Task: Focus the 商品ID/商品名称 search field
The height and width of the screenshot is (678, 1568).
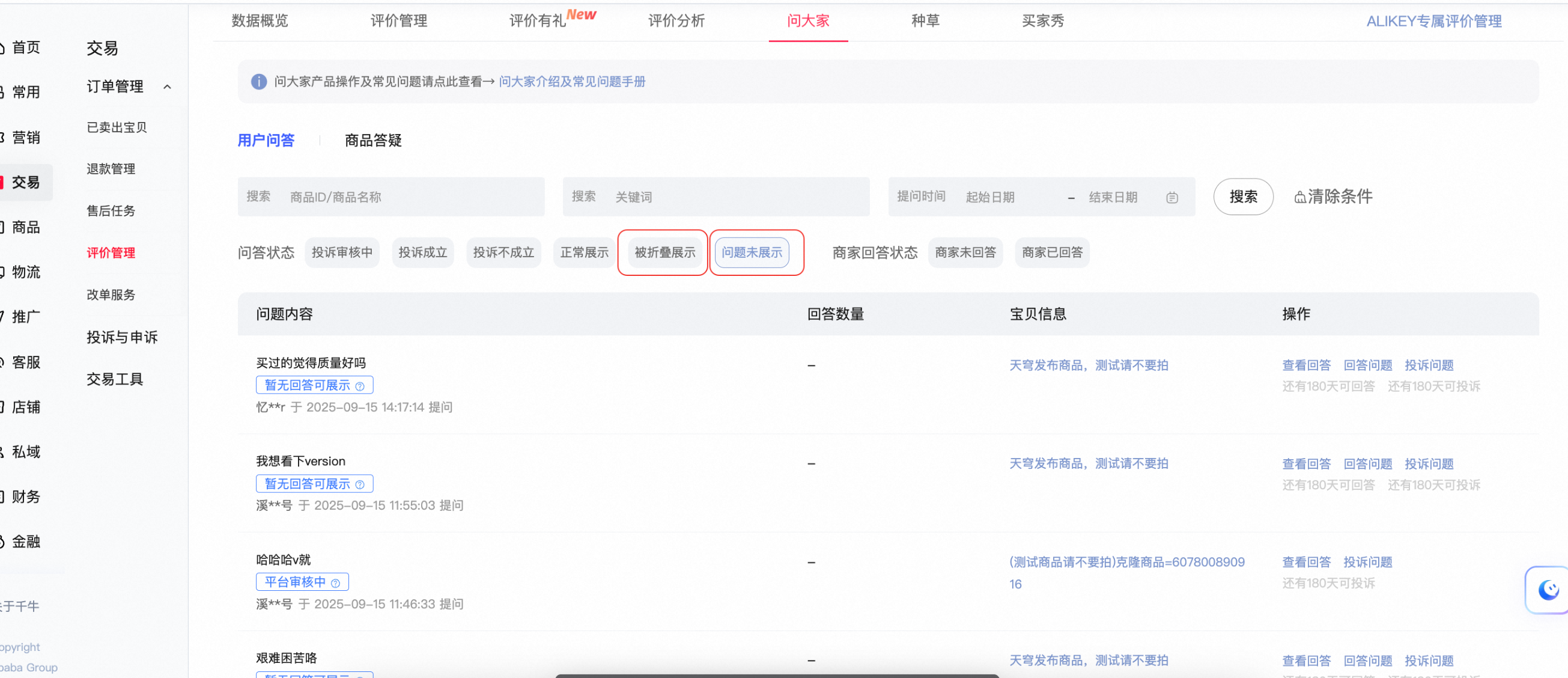Action: (390, 197)
